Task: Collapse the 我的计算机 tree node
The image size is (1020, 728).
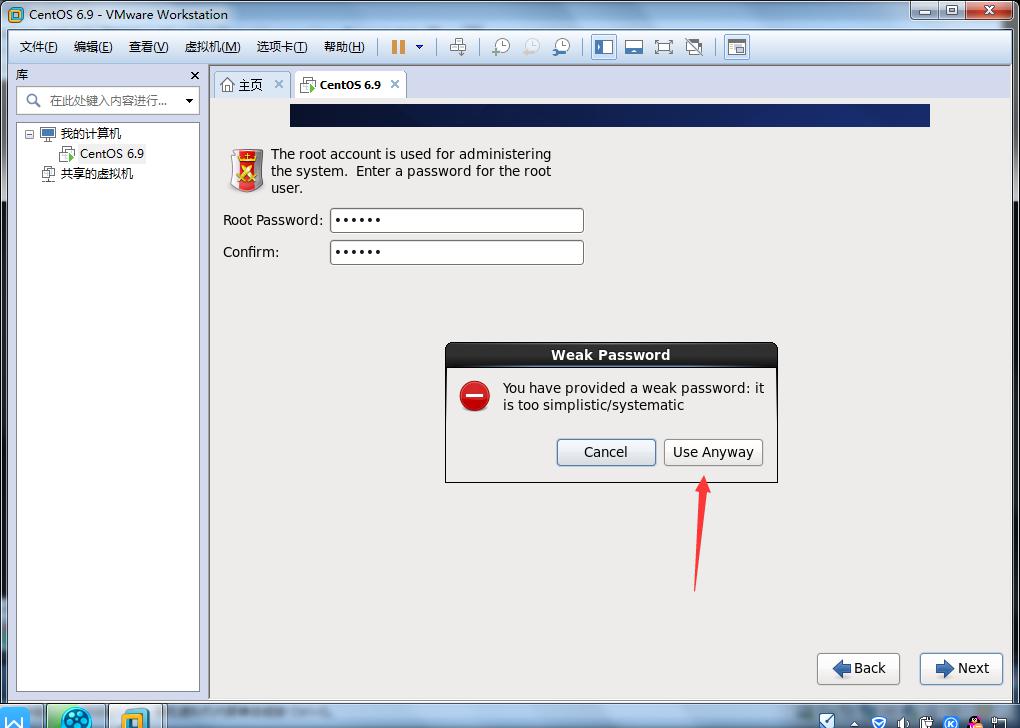Action: click(x=29, y=134)
